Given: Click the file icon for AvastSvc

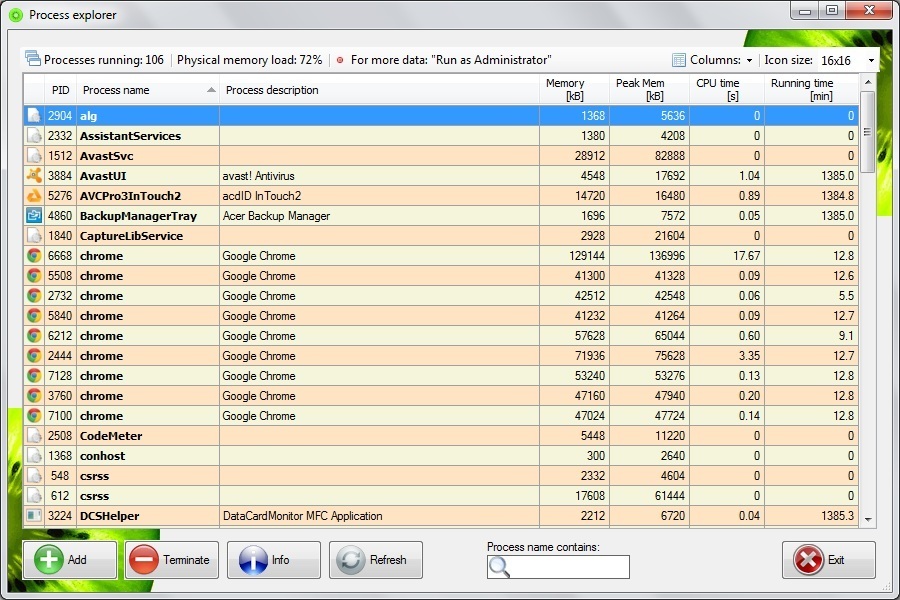Looking at the screenshot, I should tap(34, 156).
